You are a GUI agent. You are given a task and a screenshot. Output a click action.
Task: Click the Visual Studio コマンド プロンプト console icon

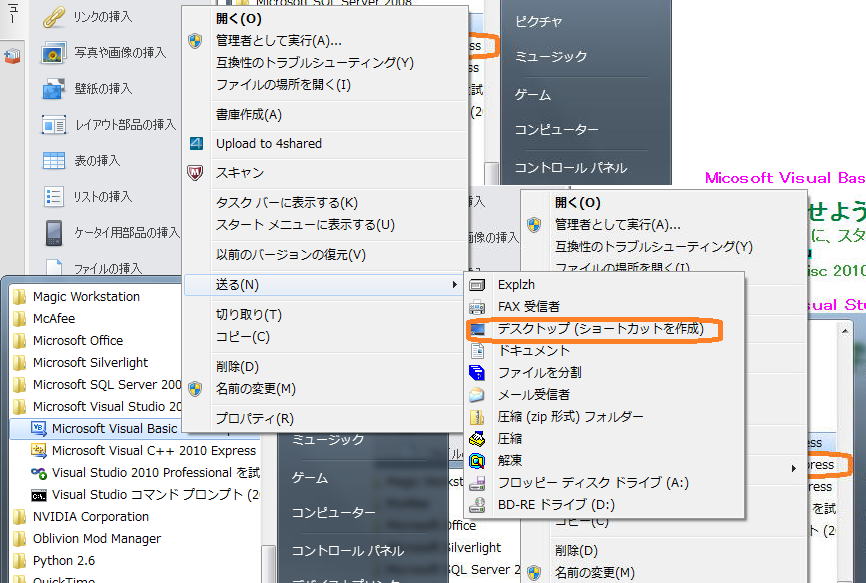[39, 495]
